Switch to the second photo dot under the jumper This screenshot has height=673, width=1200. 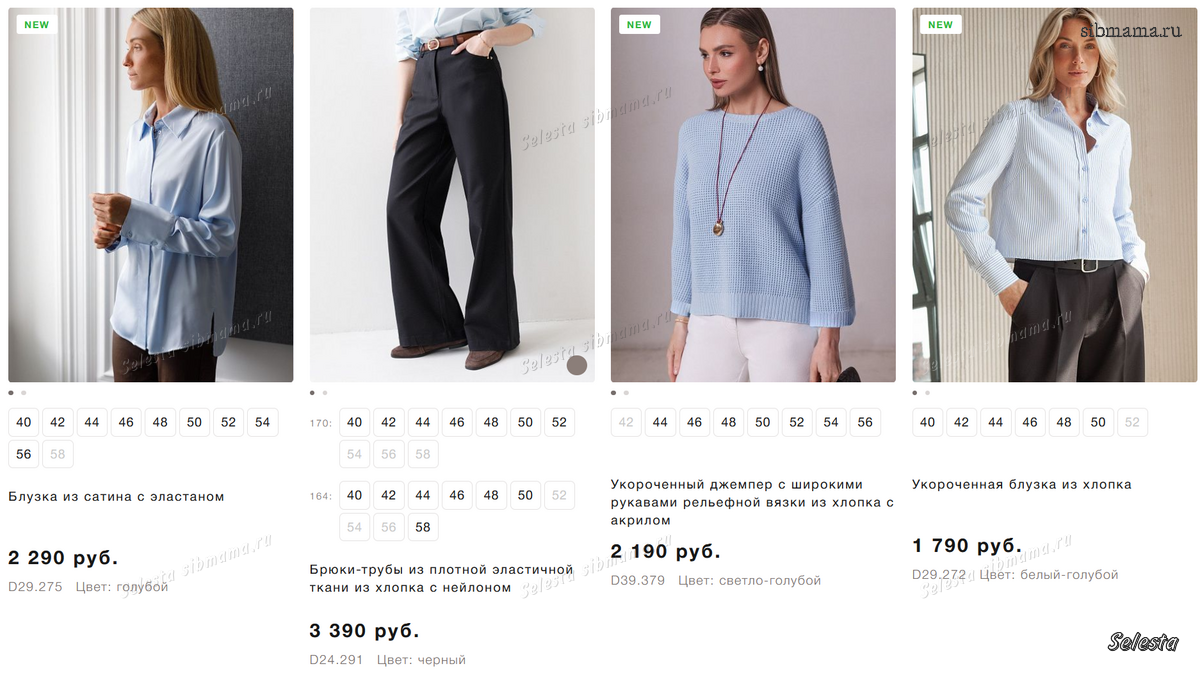626,393
